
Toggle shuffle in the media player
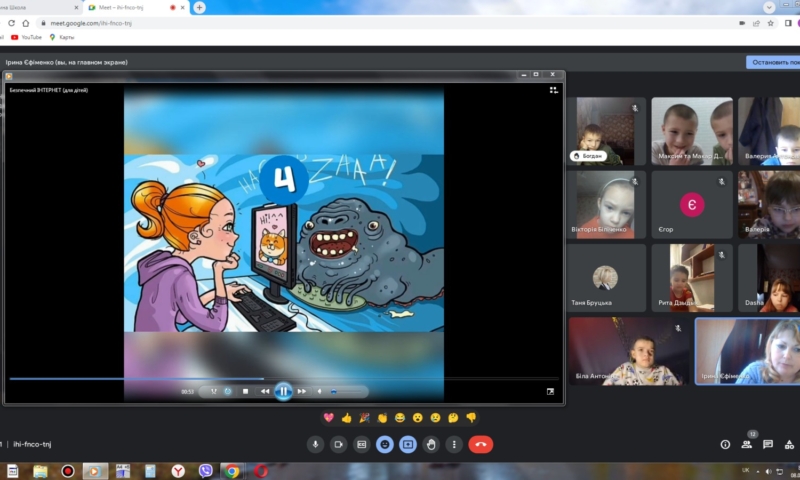[214, 391]
